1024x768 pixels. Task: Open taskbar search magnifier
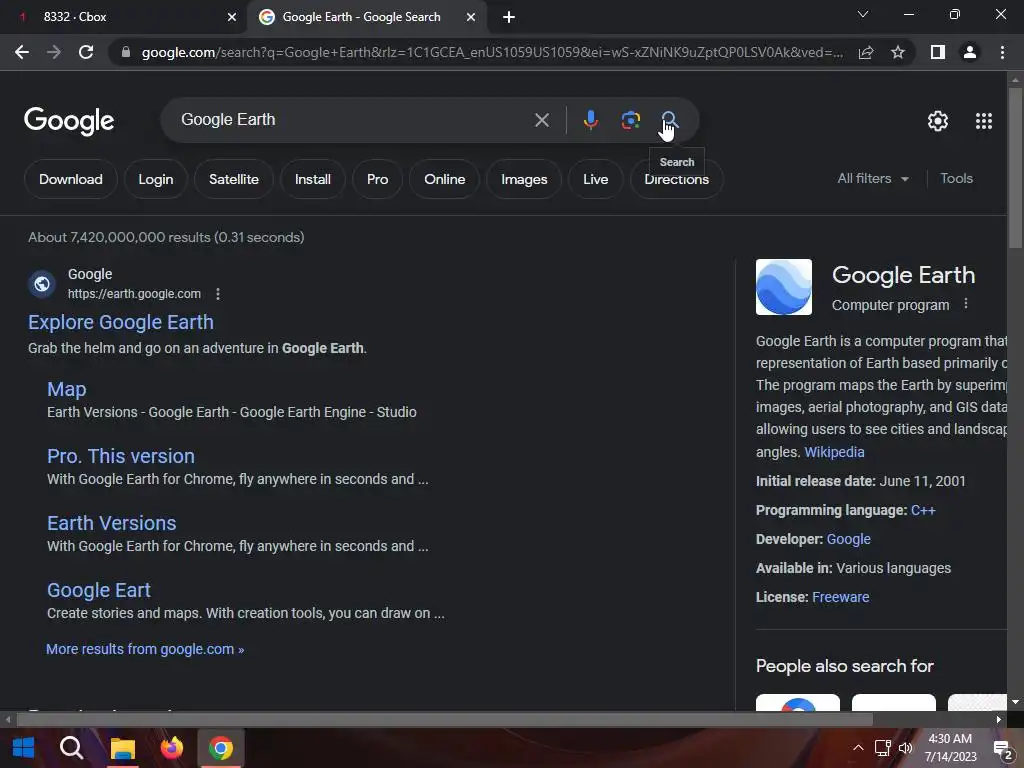click(71, 748)
